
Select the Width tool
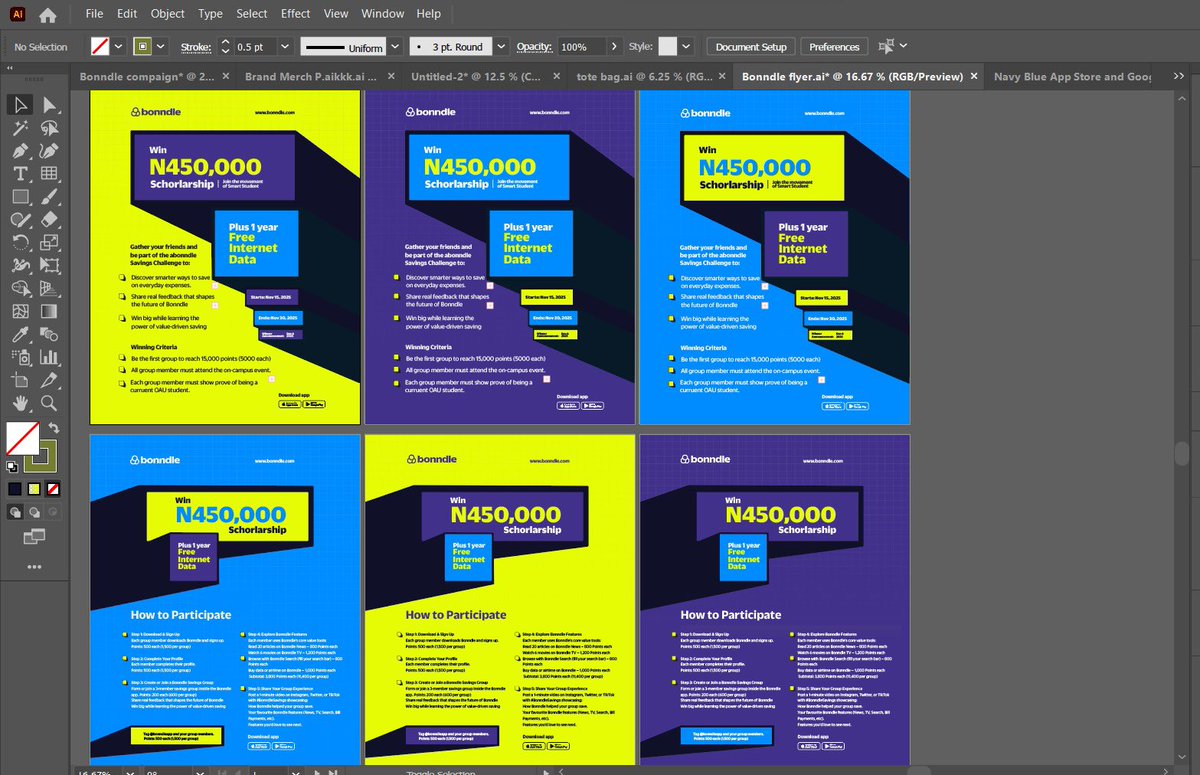pos(19,266)
